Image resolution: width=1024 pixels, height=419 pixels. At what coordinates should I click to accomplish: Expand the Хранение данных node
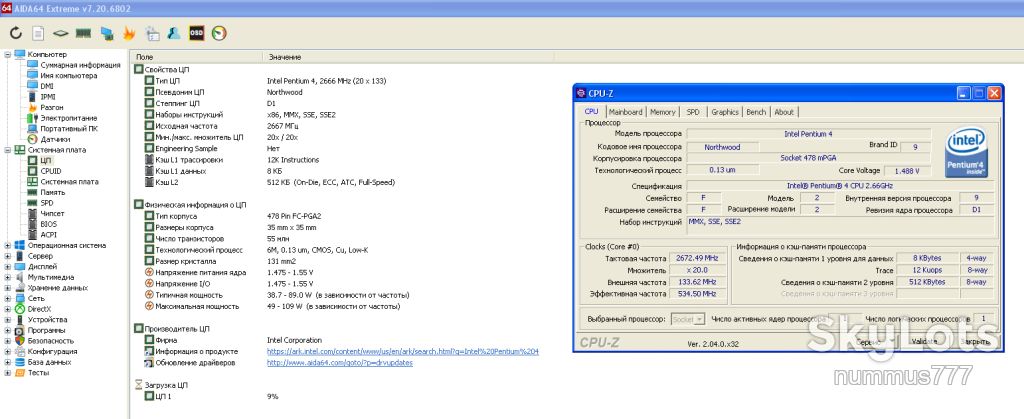[x=7, y=288]
